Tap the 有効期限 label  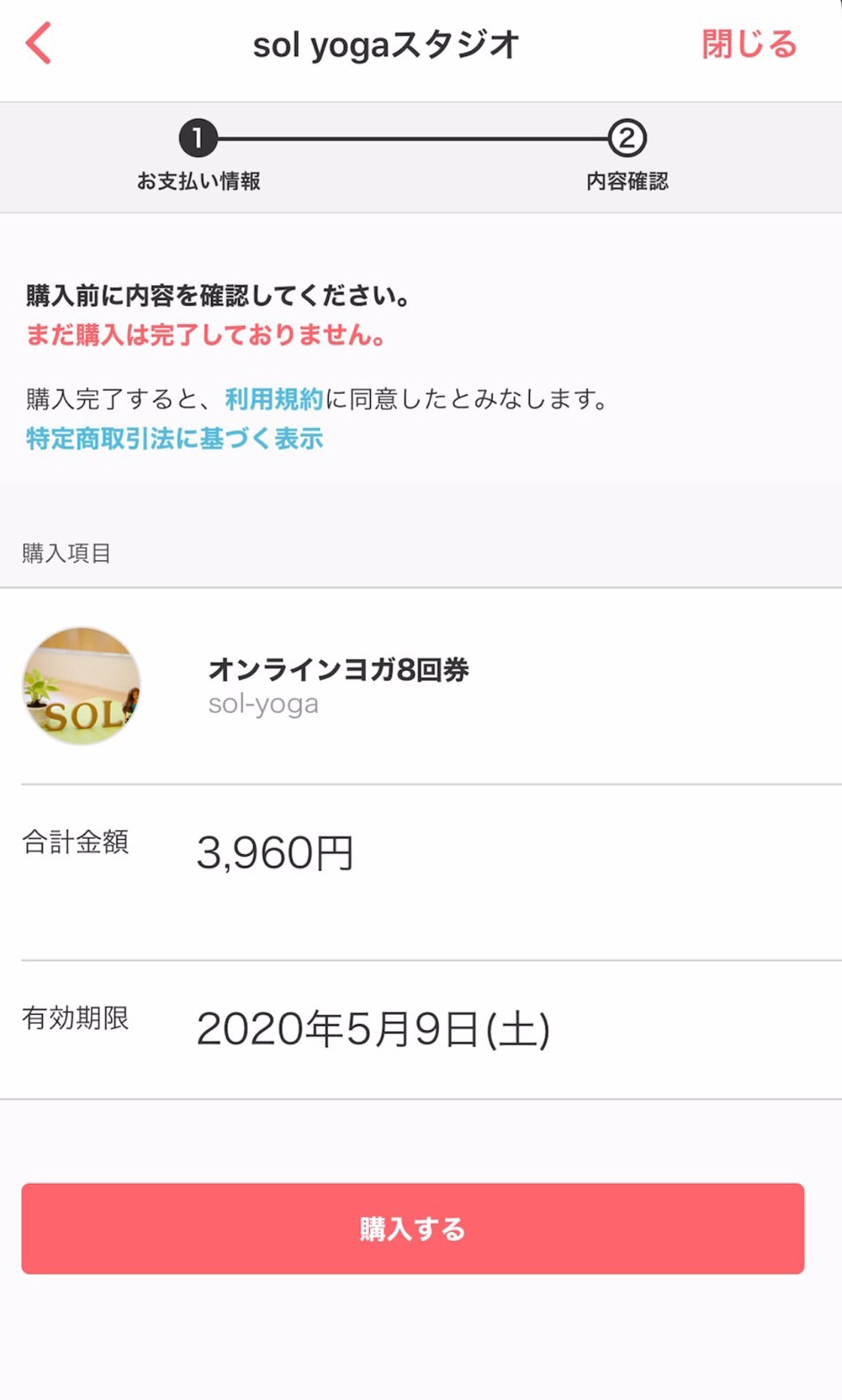coord(75,1018)
